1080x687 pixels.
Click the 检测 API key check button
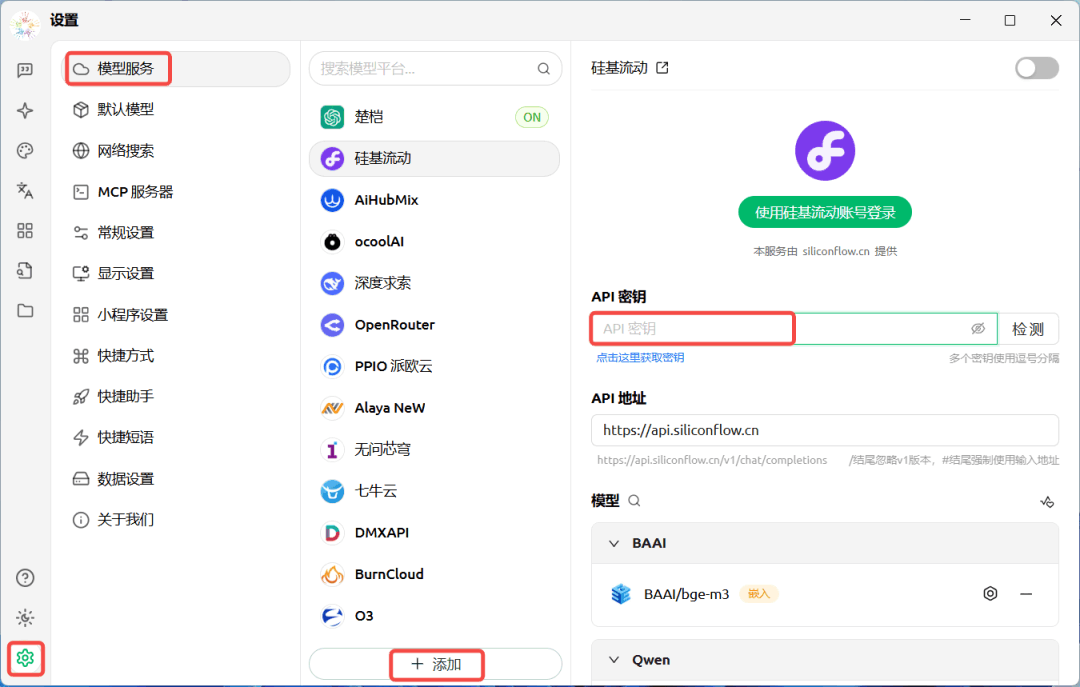(x=1028, y=329)
